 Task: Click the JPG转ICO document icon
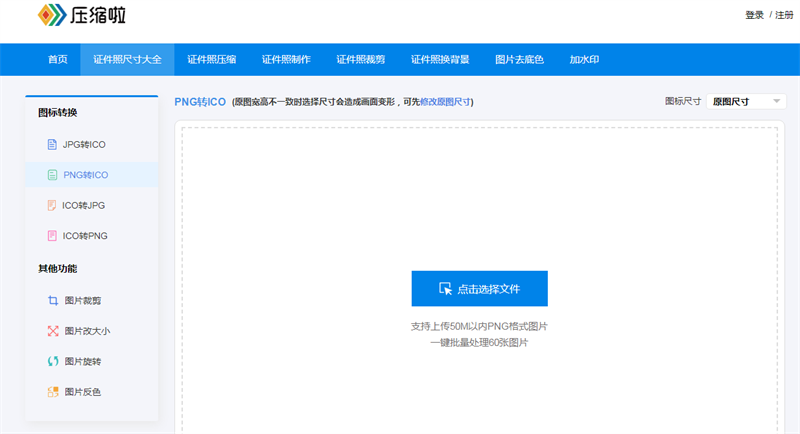pyautogui.click(x=52, y=144)
